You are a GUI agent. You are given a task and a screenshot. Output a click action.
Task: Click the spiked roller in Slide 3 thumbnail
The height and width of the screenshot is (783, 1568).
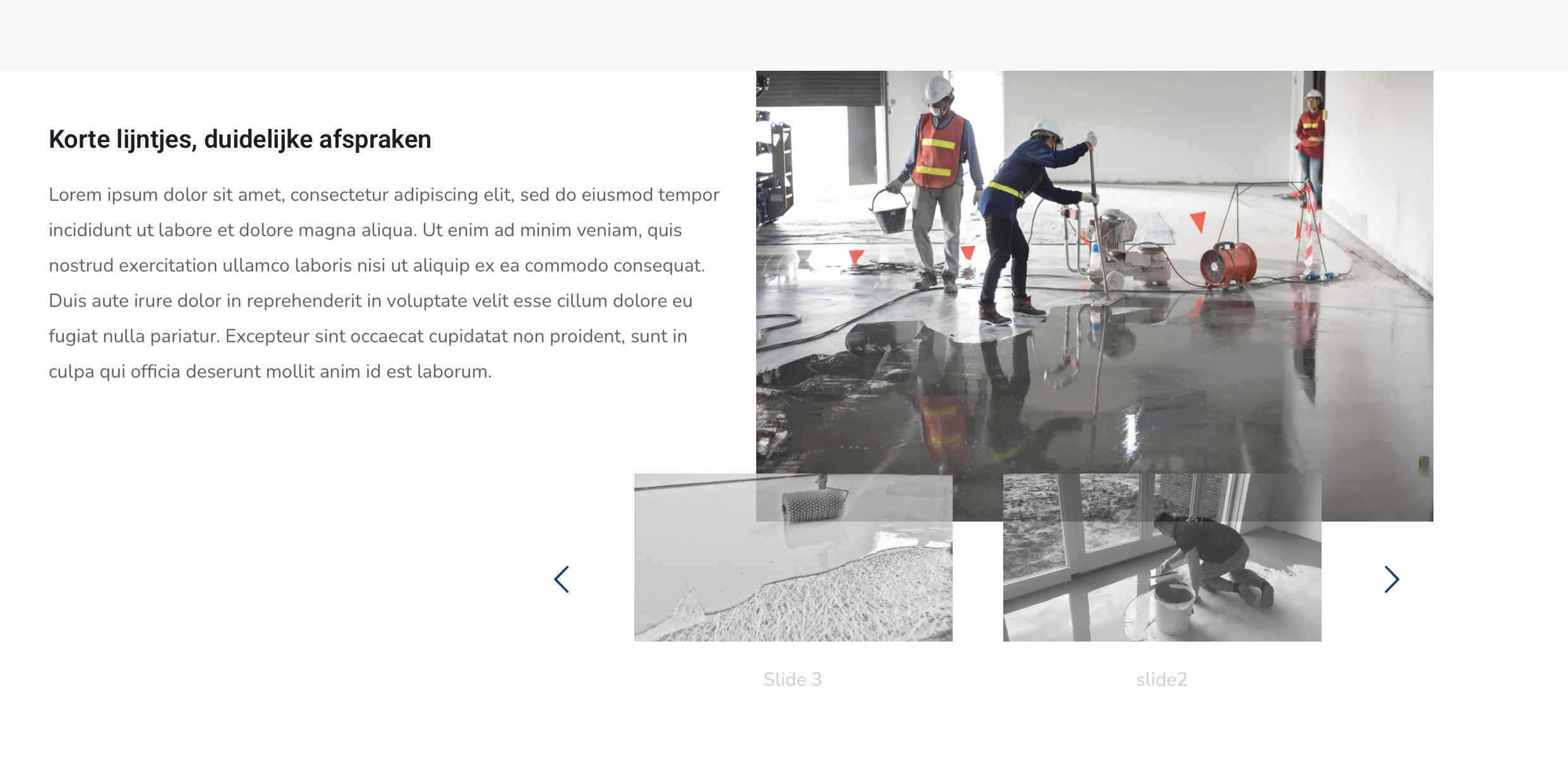[x=814, y=505]
